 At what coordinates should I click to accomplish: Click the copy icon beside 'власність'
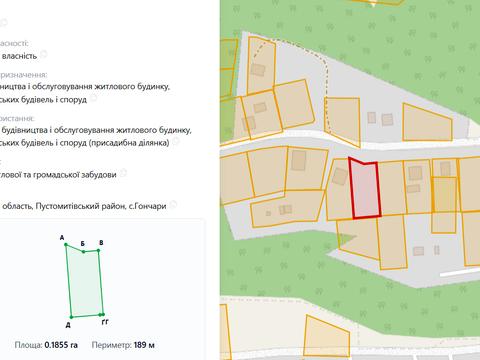(x=43, y=54)
